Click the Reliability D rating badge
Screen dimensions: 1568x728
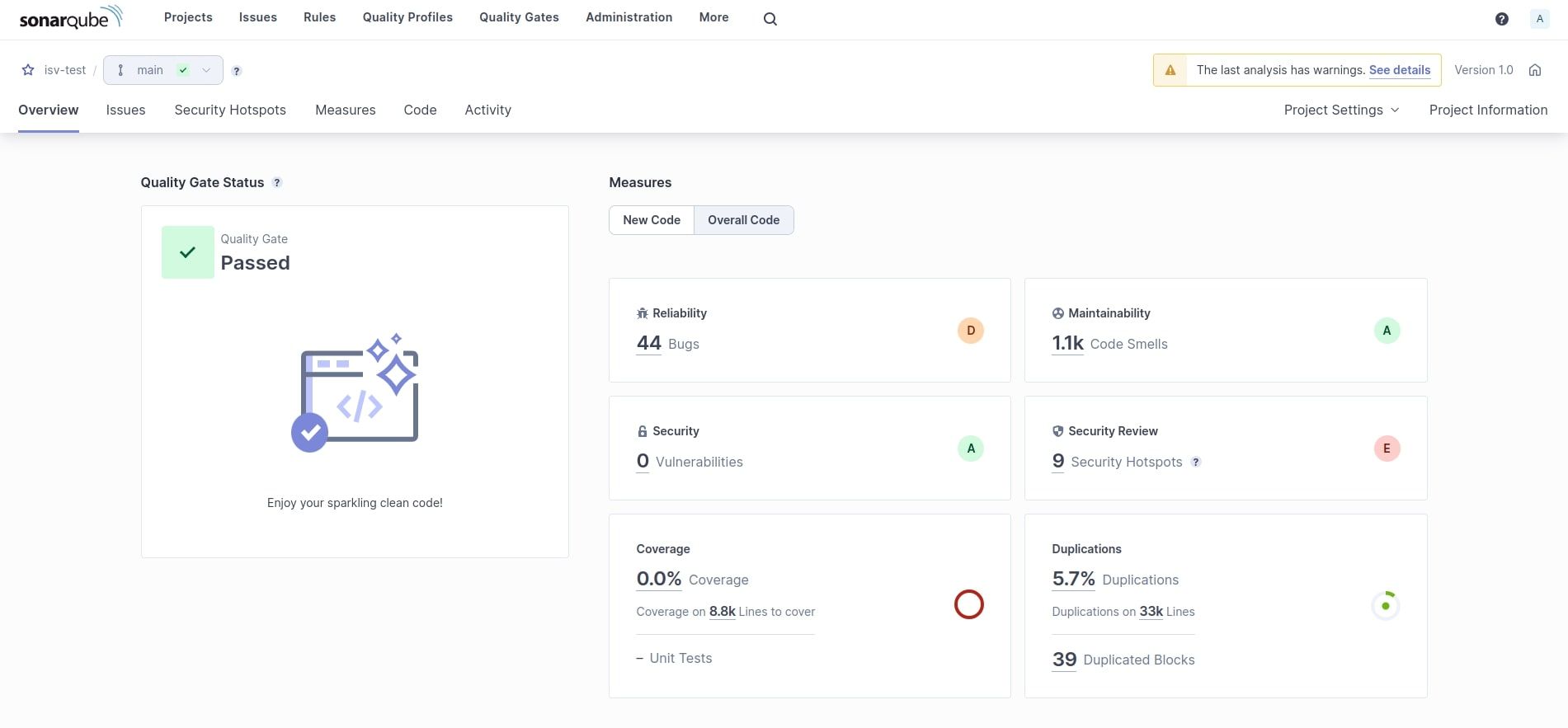[x=971, y=331]
